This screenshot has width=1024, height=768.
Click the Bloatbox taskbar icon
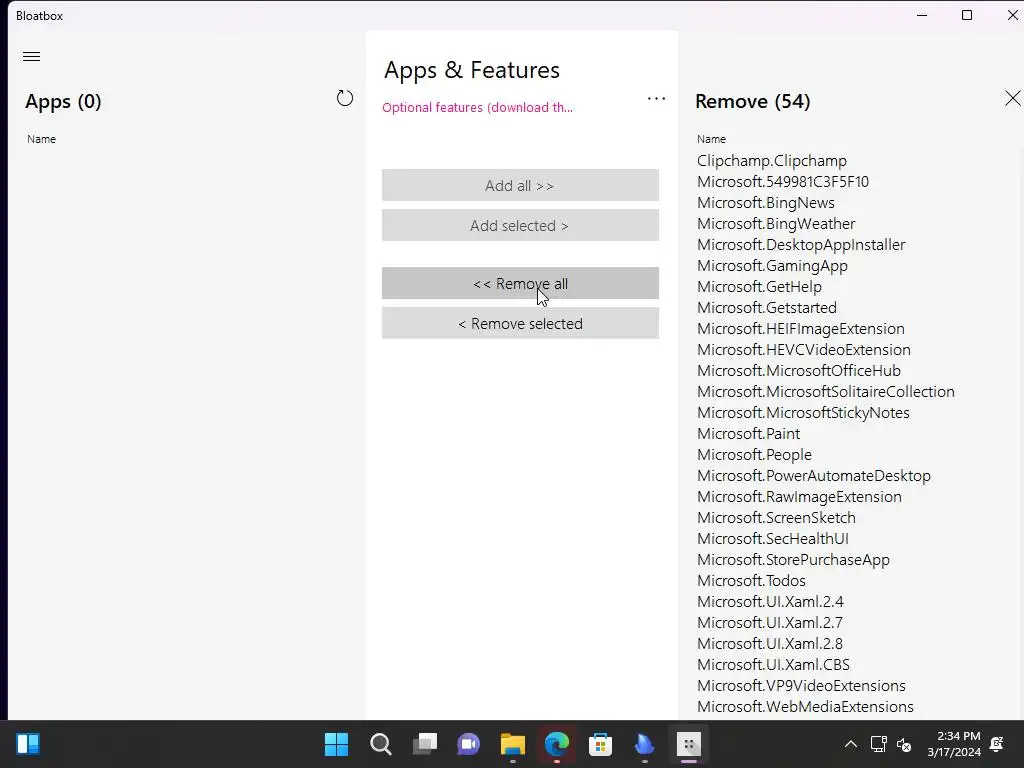click(688, 744)
